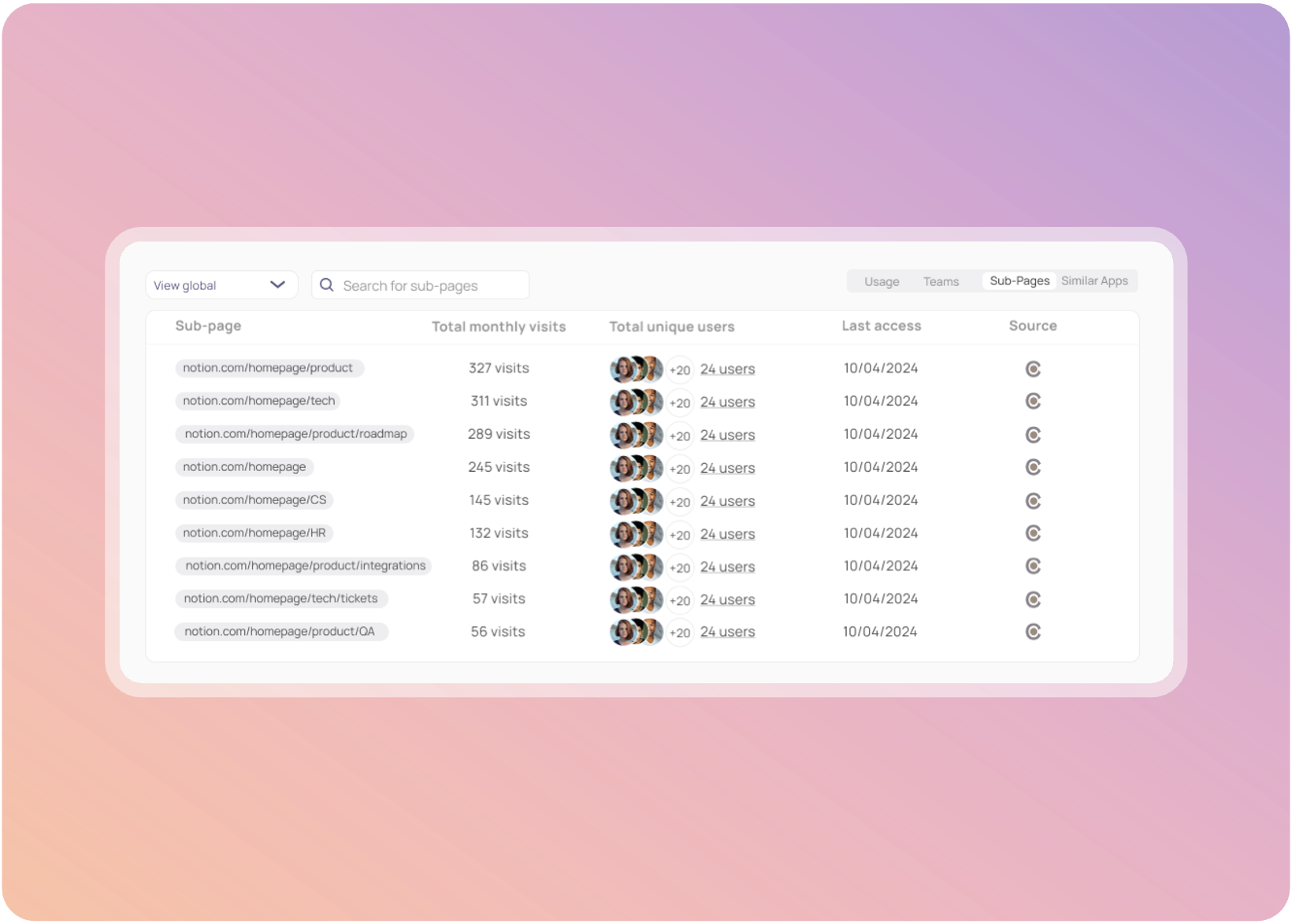Click the Total monthly visits column header
This screenshot has height=924, width=1292.
[498, 326]
